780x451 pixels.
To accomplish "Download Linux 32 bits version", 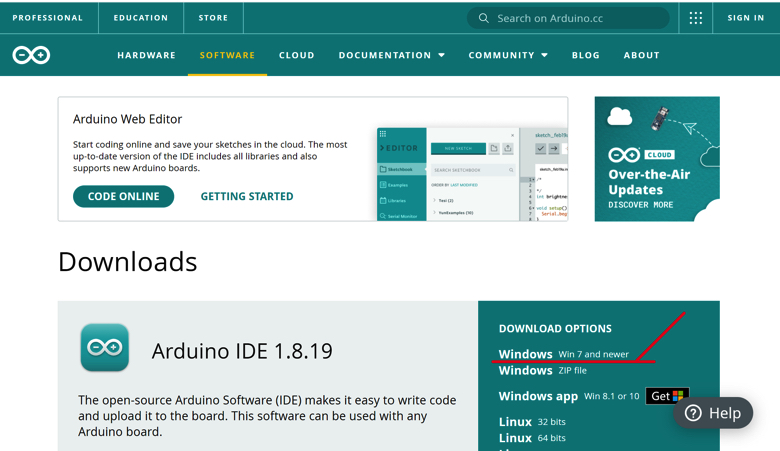I will 532,422.
